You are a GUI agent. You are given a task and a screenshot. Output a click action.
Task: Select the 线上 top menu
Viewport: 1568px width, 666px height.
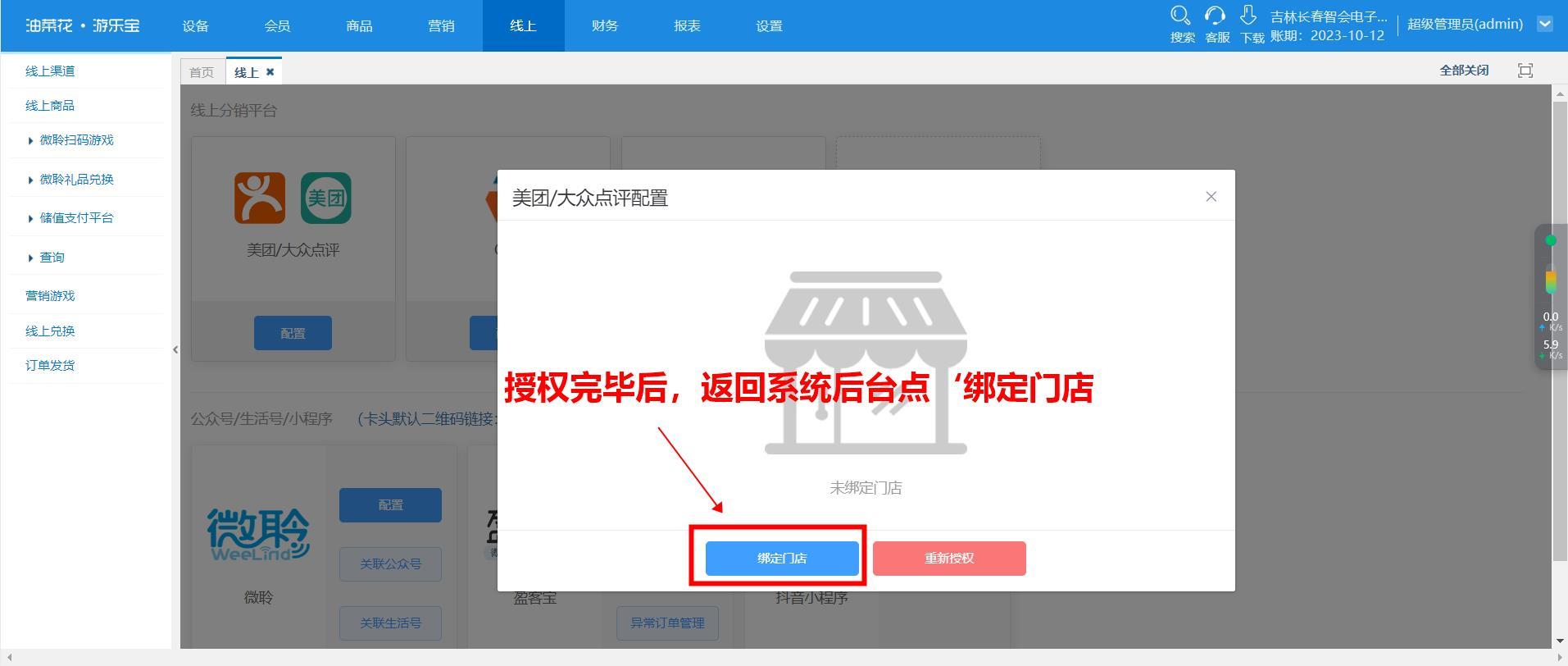tap(524, 25)
